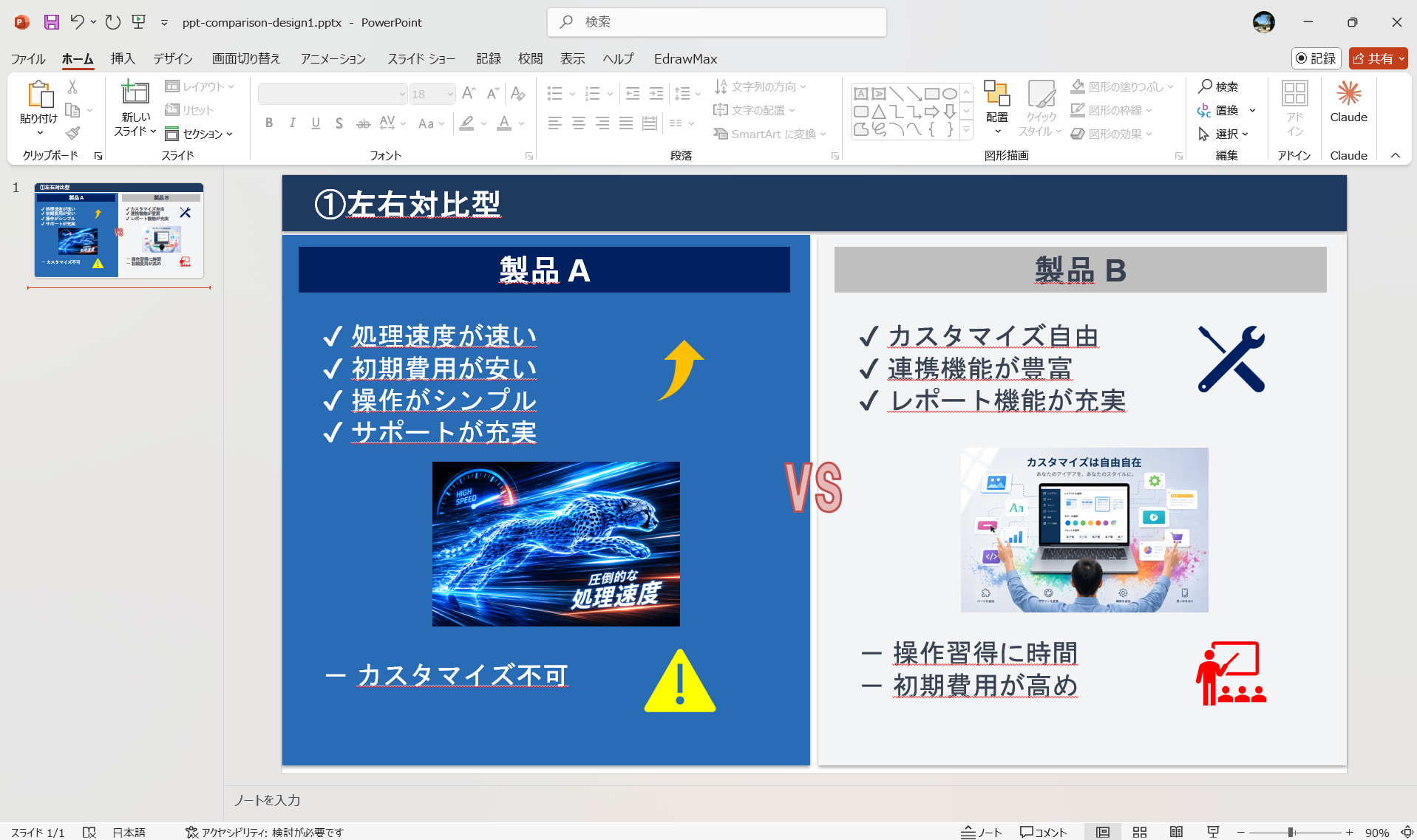This screenshot has width=1417, height=840.
Task: Select slide 1 thumbnail
Action: click(119, 231)
